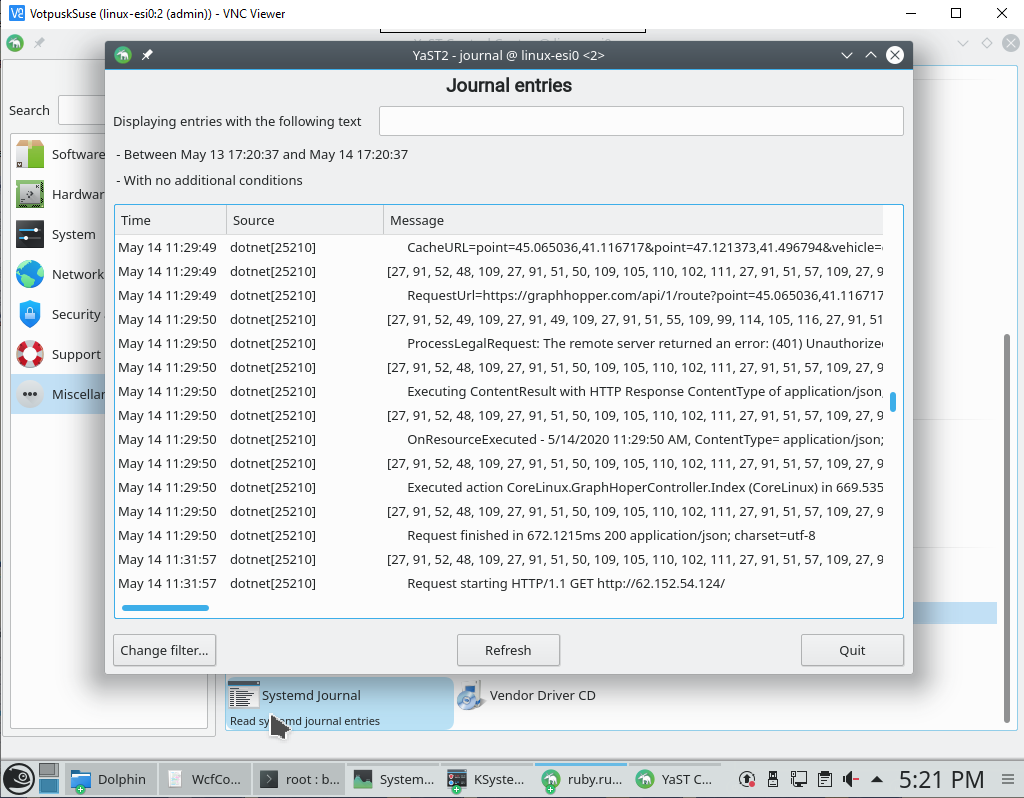Switch to the Dolphin taskbar entry
This screenshot has width=1024, height=798.
coord(110,779)
